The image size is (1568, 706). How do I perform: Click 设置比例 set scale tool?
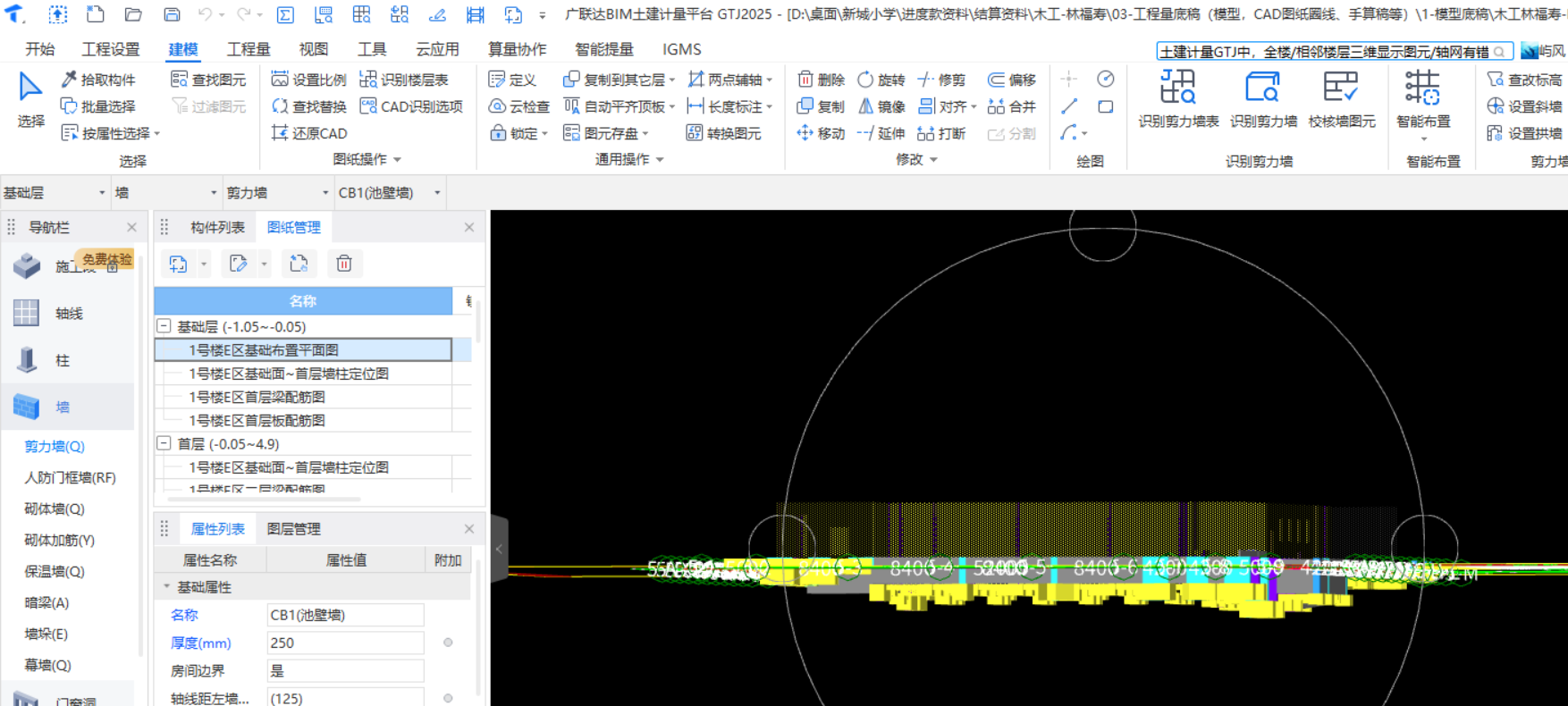pyautogui.click(x=308, y=80)
